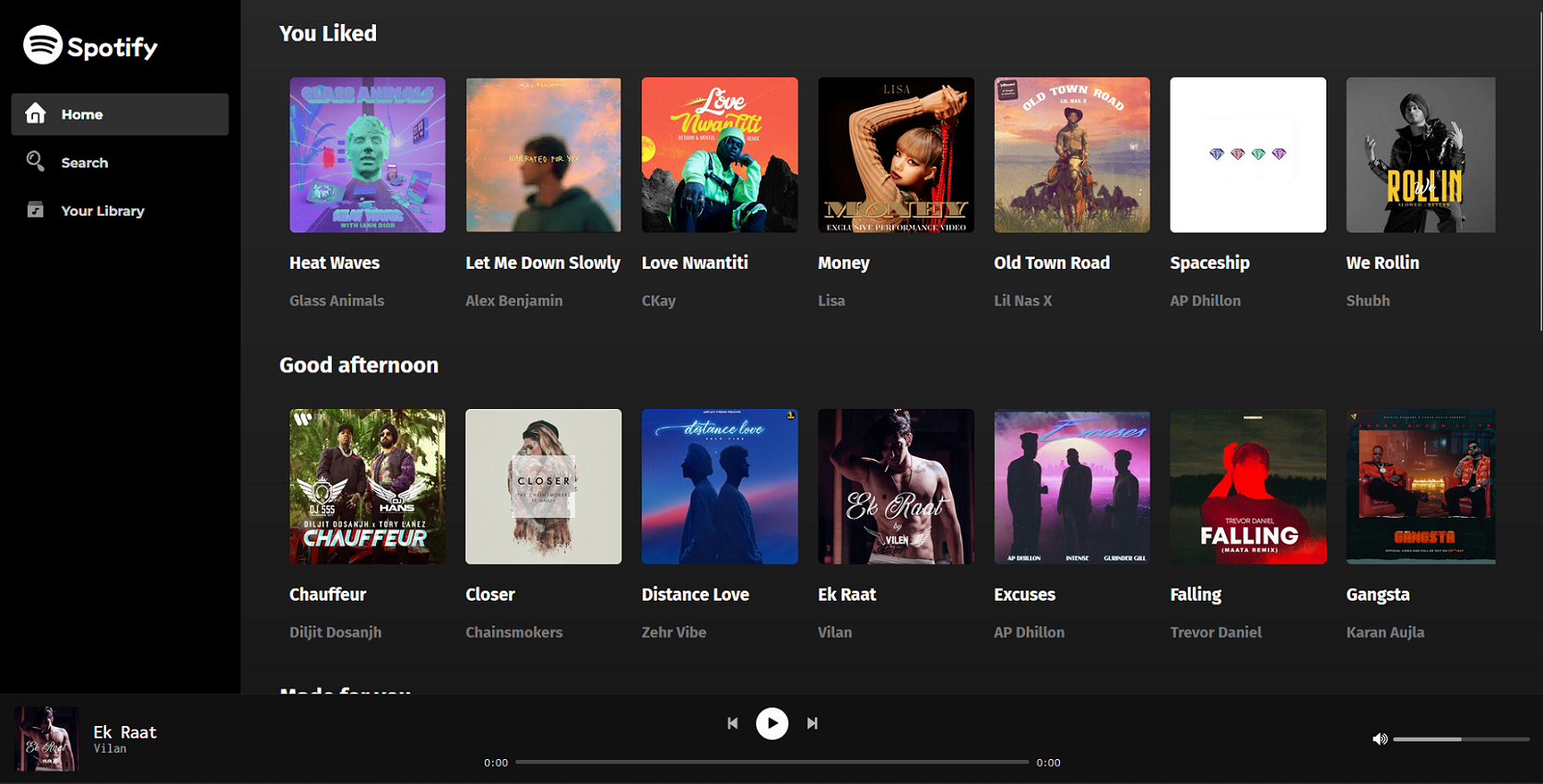1543x784 pixels.
Task: Open the Let Me Down Slowly cover
Action: 543,155
